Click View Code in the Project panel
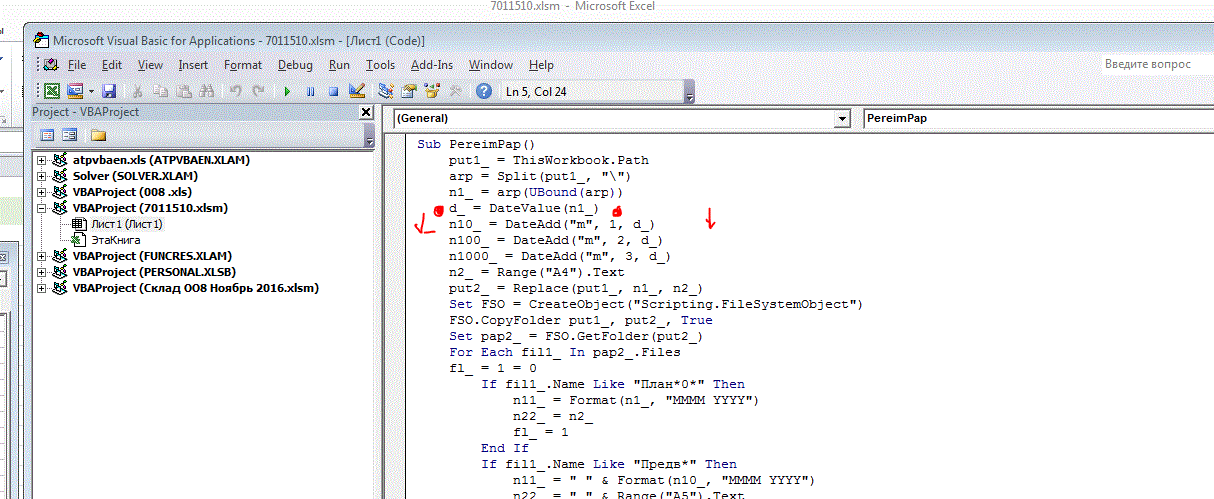This screenshot has height=499, width=1214. tap(46, 135)
